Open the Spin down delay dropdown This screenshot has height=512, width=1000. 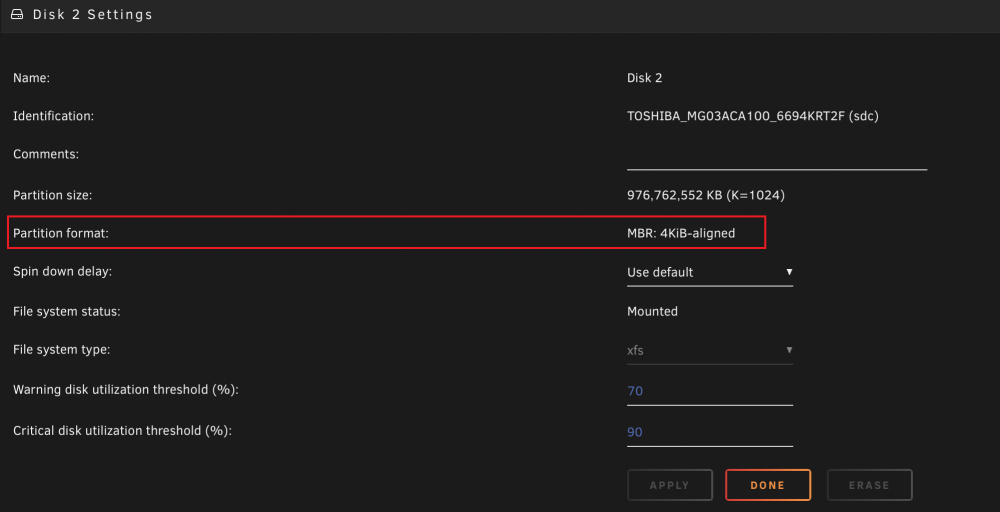pyautogui.click(x=710, y=272)
